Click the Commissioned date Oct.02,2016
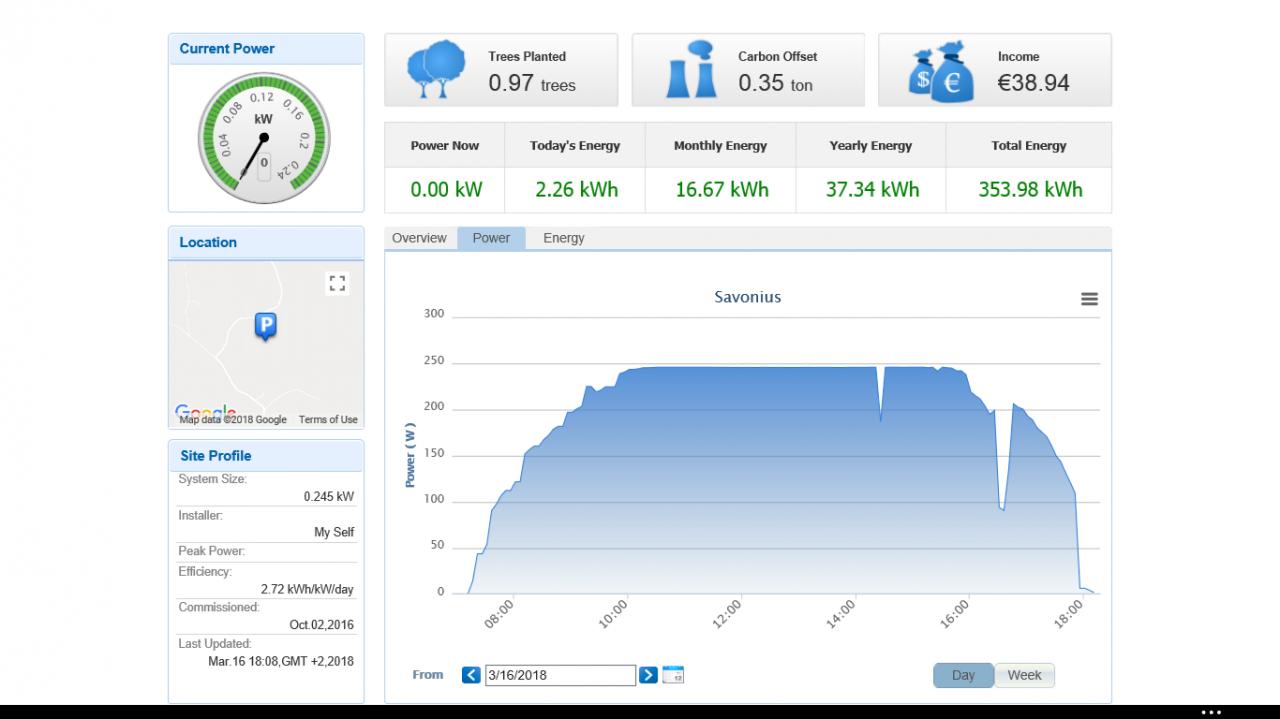The height and width of the screenshot is (719, 1280). 322,625
